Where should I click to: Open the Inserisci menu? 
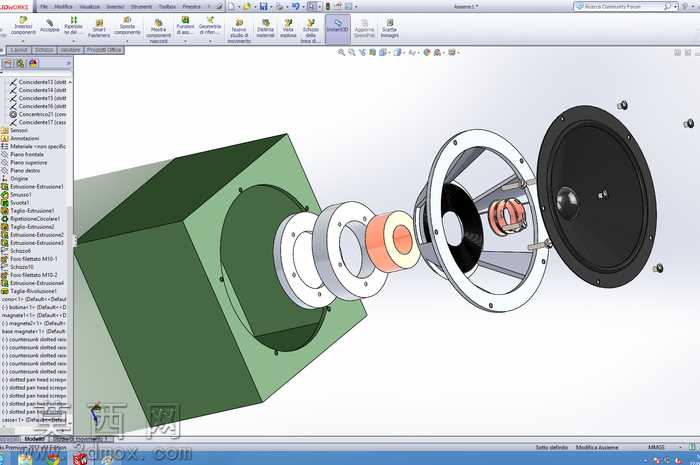115,7
